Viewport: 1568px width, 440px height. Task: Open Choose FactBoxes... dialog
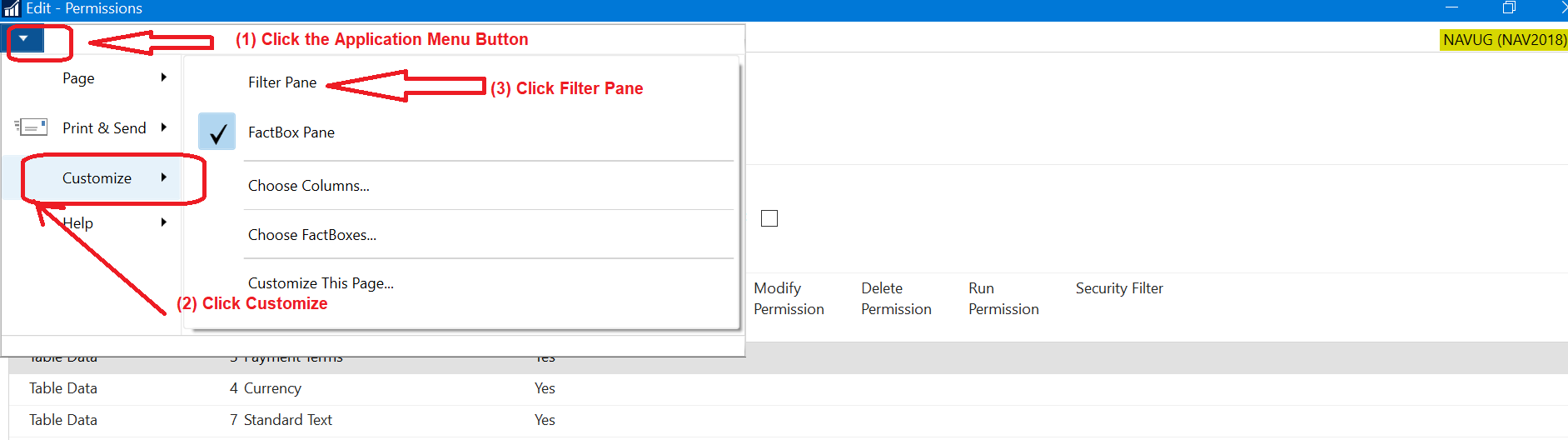click(312, 235)
